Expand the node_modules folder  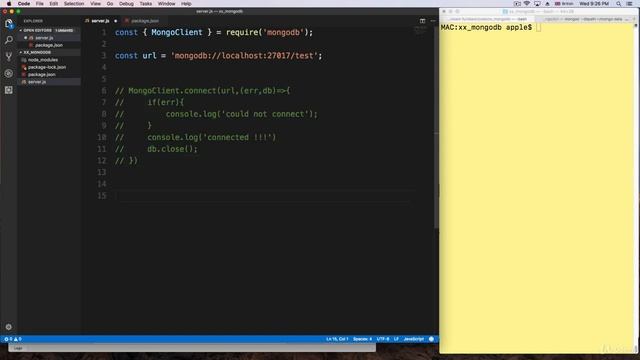point(43,60)
